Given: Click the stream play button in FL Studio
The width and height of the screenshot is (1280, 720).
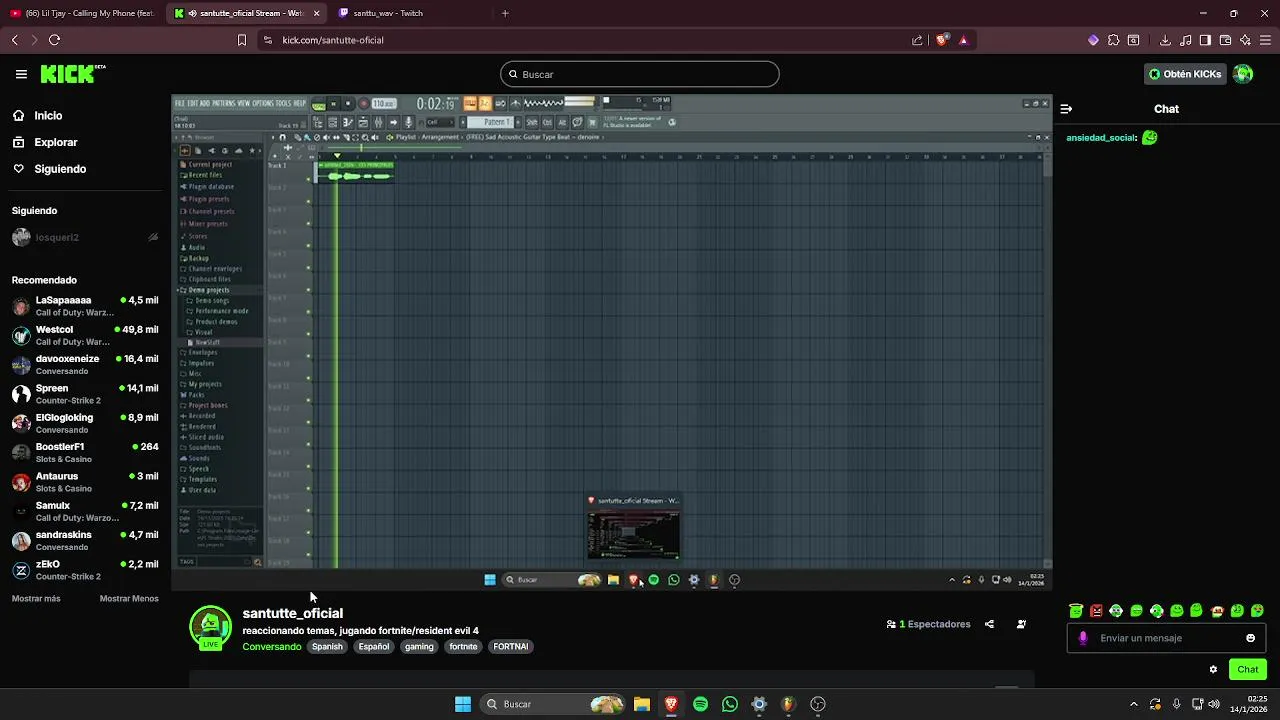Looking at the screenshot, I should pos(334,104).
